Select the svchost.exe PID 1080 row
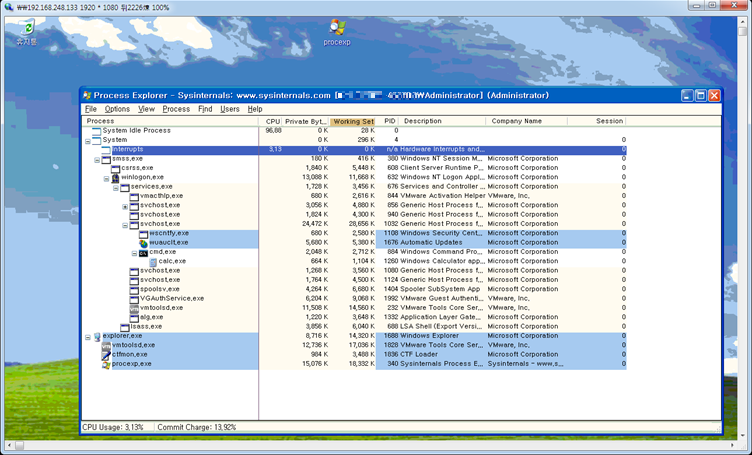The width and height of the screenshot is (752, 455). point(355,271)
